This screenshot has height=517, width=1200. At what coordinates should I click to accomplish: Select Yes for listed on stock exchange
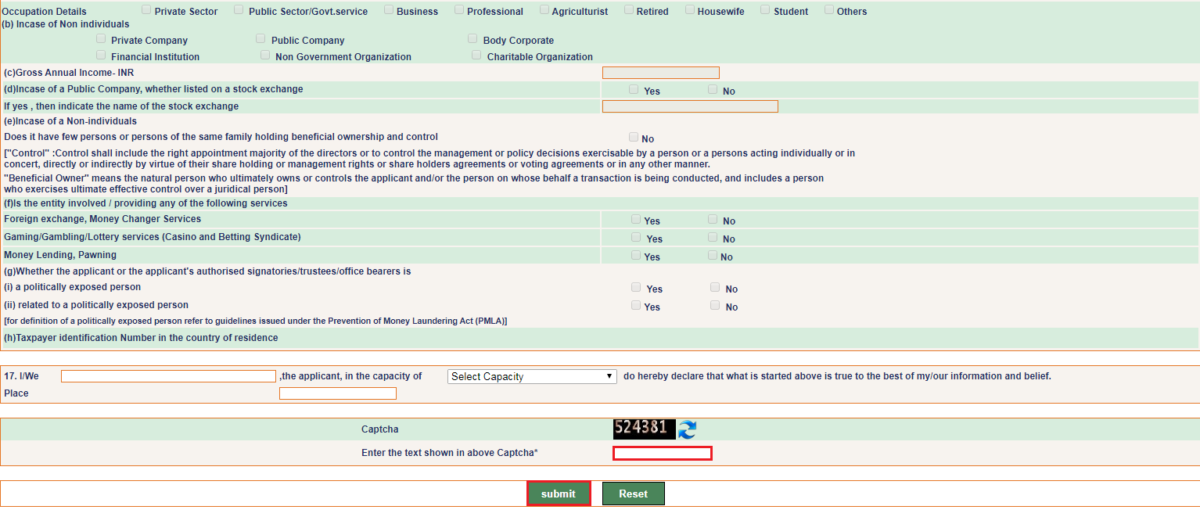pyautogui.click(x=635, y=89)
